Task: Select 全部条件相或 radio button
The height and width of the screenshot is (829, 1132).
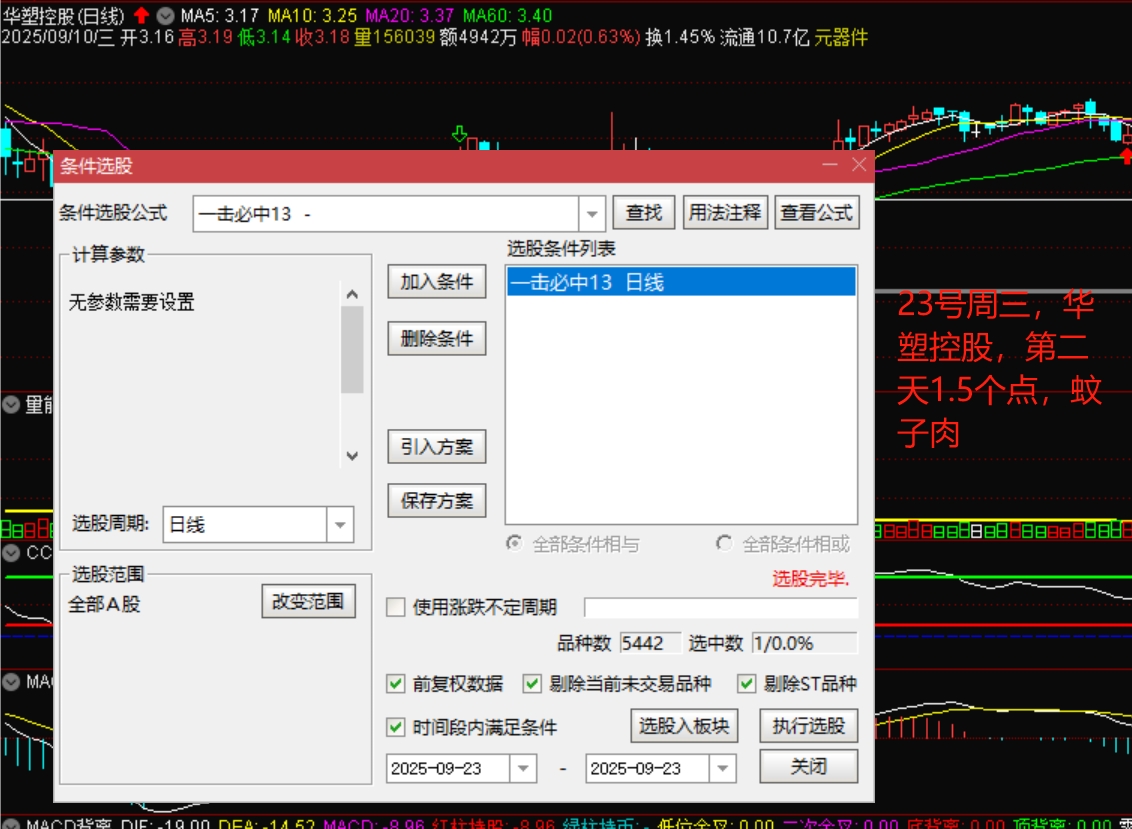Action: 724,543
